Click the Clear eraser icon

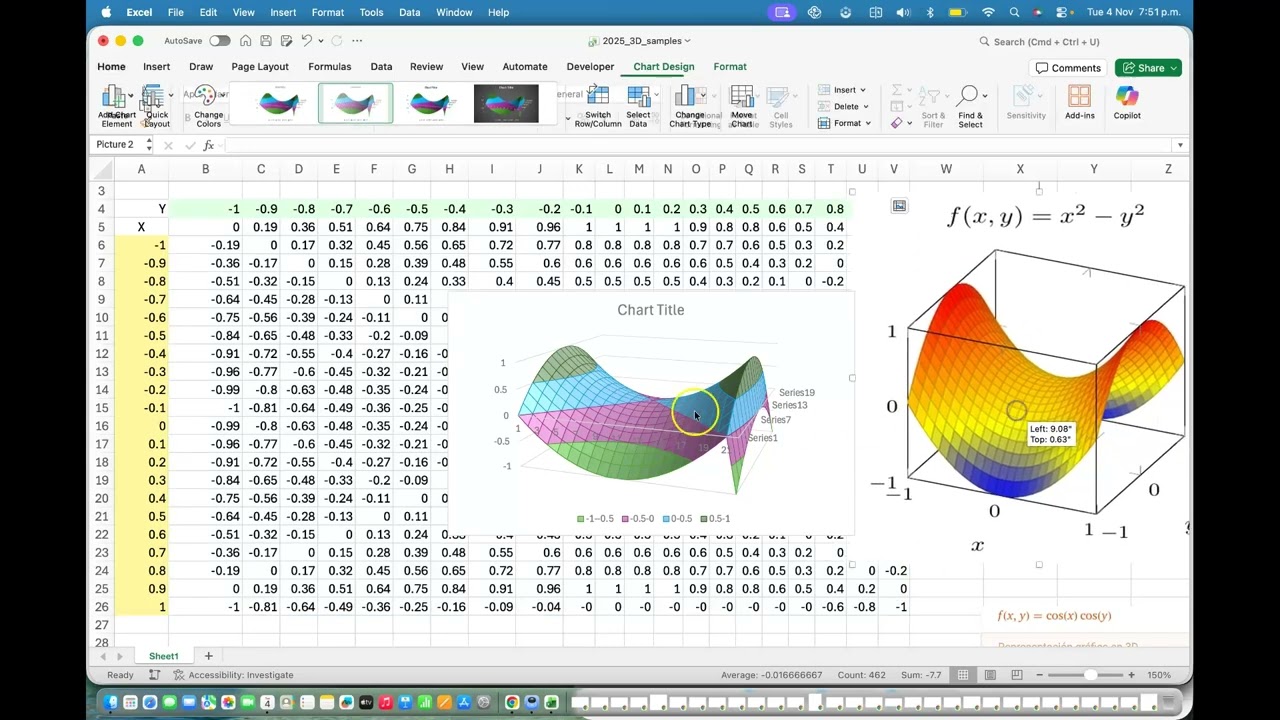click(x=896, y=123)
